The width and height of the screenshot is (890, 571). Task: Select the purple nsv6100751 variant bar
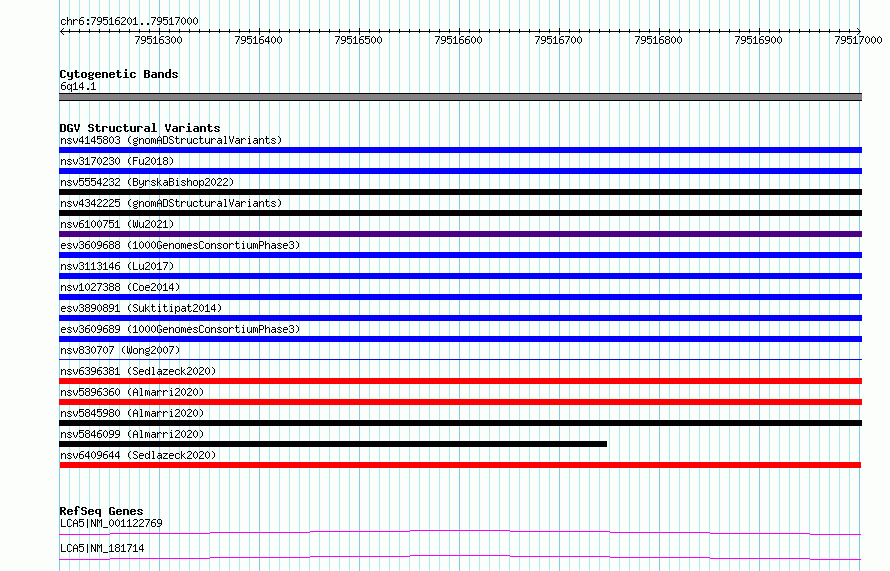[460, 234]
